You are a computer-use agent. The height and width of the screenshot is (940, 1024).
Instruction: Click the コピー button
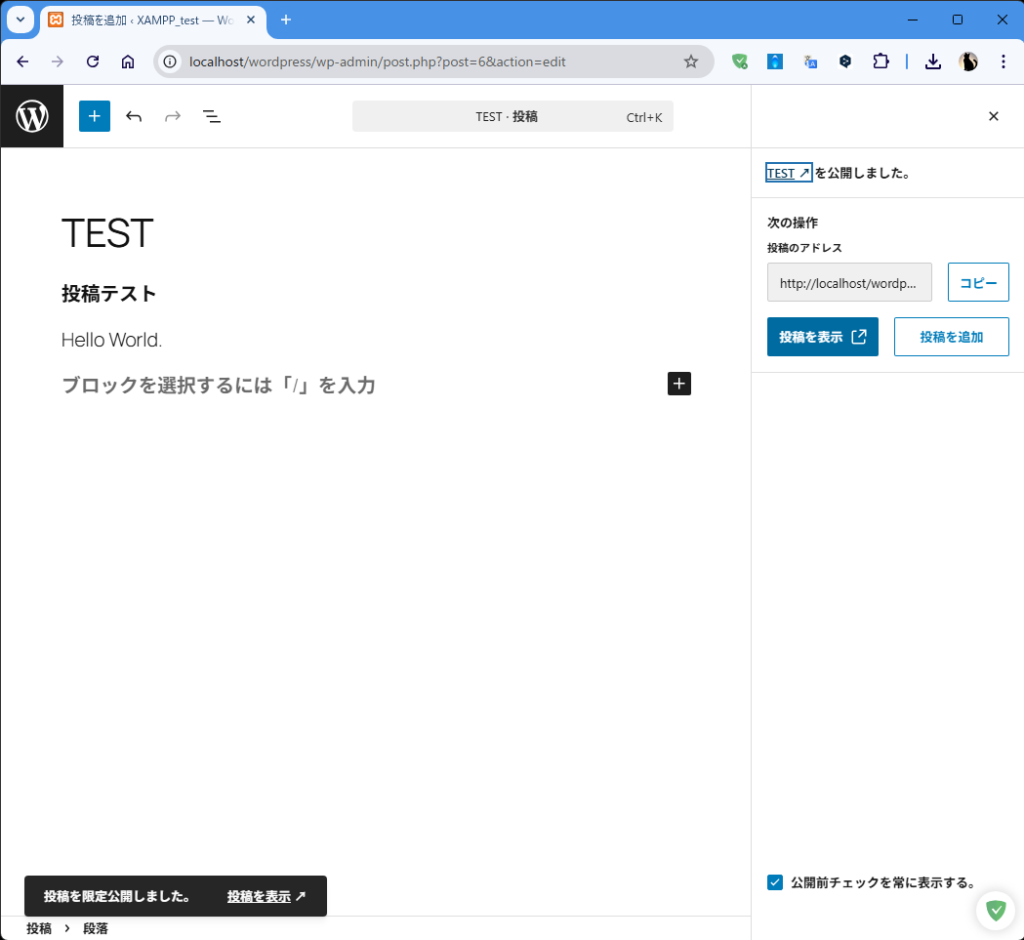[978, 283]
